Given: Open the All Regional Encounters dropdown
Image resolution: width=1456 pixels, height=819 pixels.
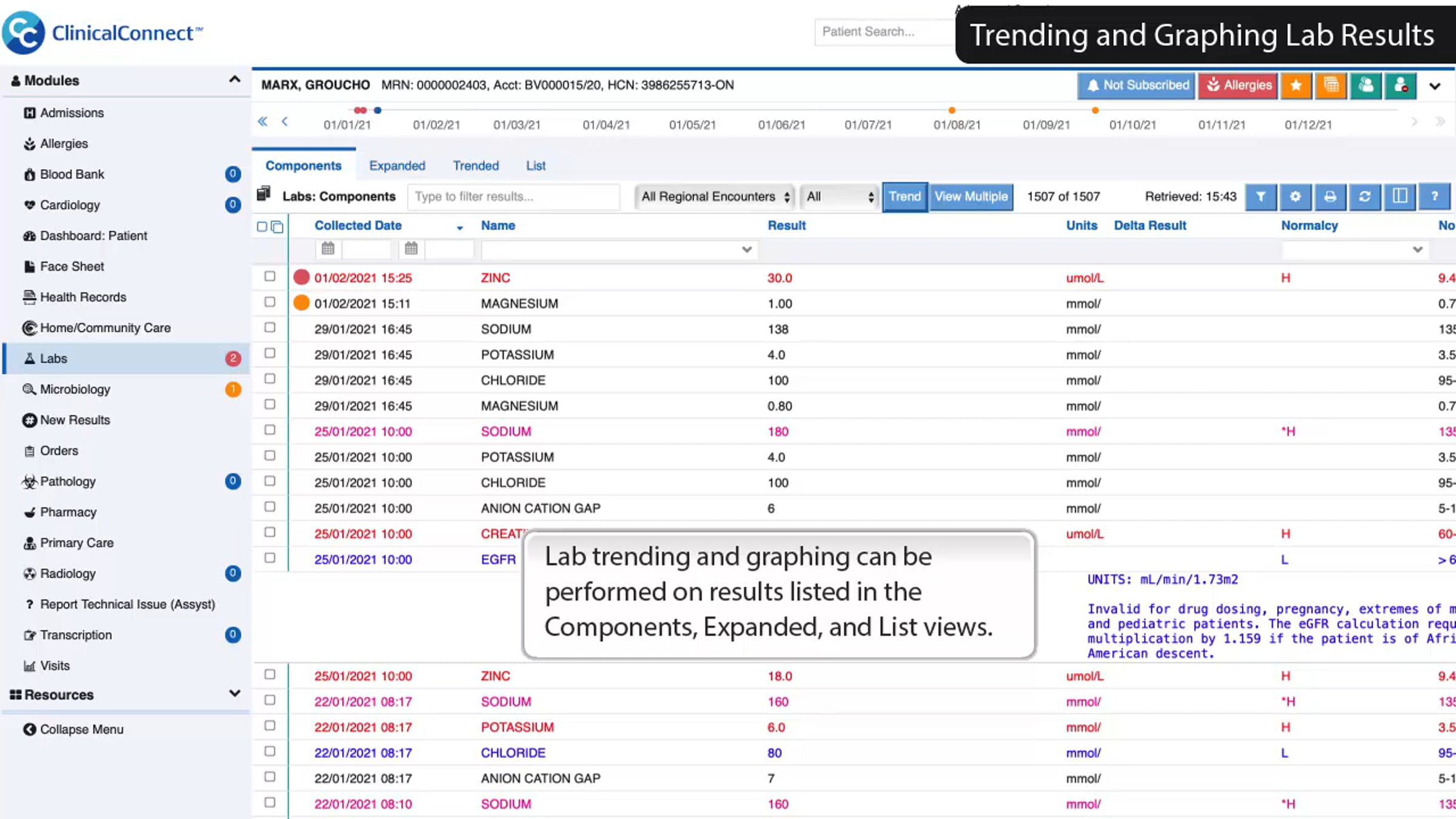Looking at the screenshot, I should coord(715,197).
